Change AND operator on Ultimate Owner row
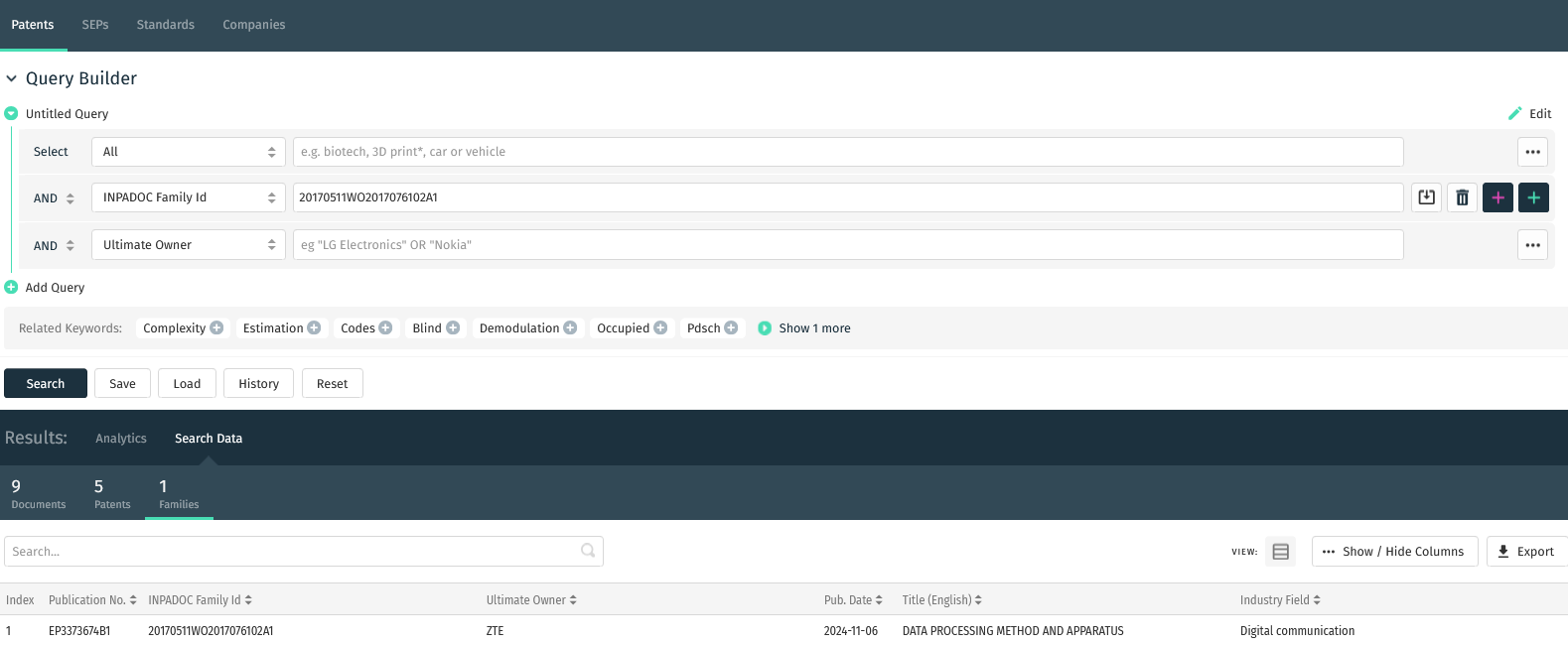 [55, 246]
